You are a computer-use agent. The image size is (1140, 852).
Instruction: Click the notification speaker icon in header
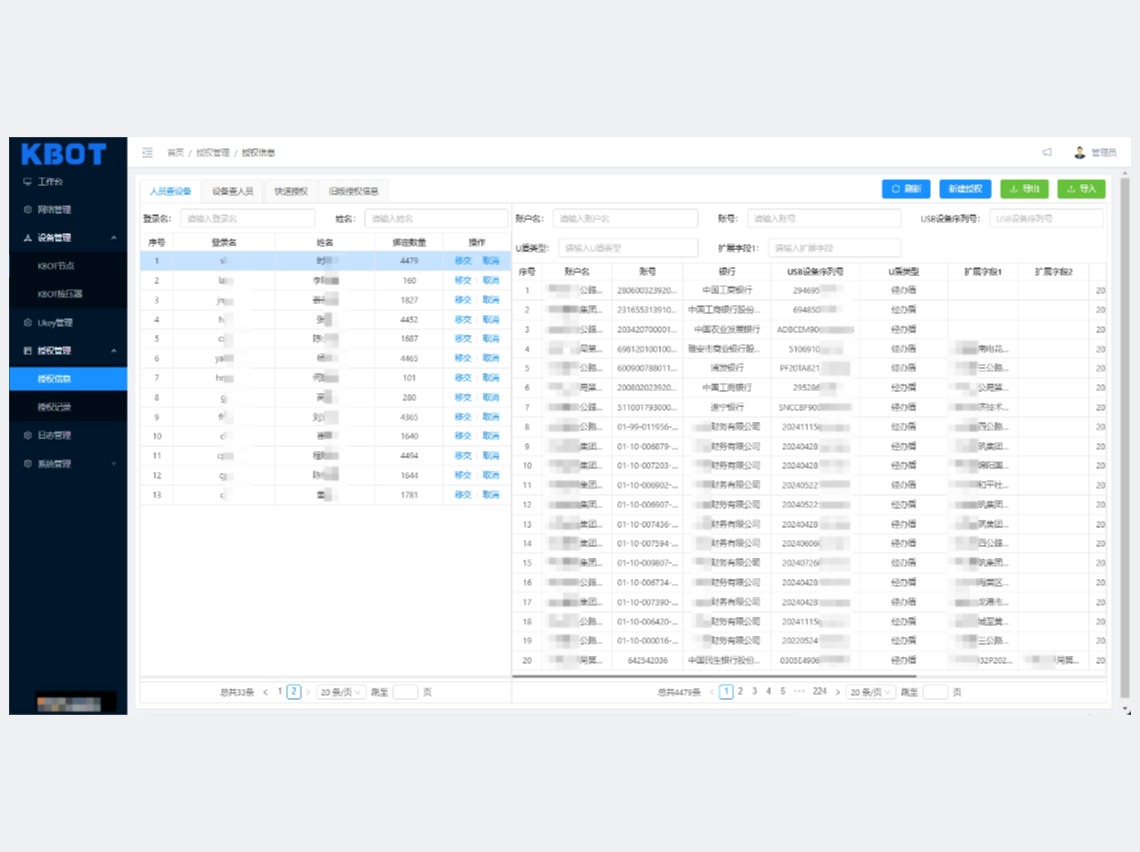(x=1047, y=153)
